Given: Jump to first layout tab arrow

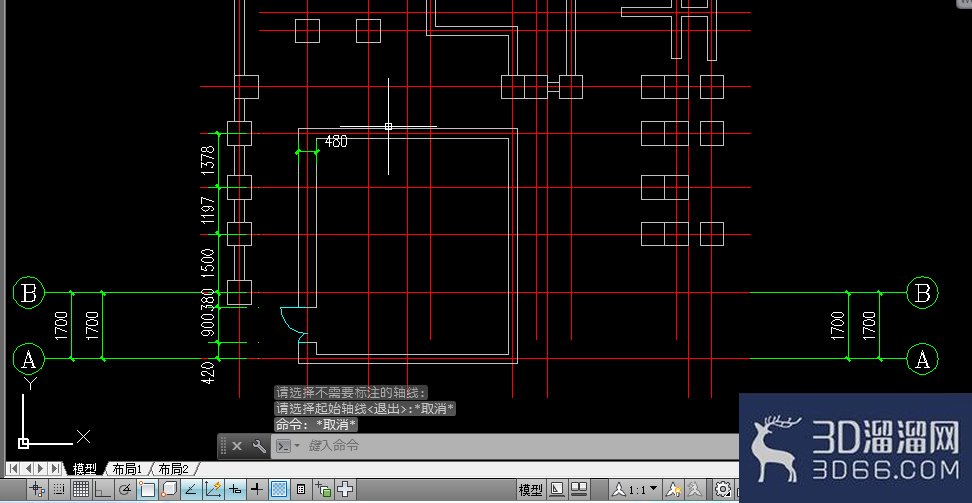Looking at the screenshot, I should [12, 469].
